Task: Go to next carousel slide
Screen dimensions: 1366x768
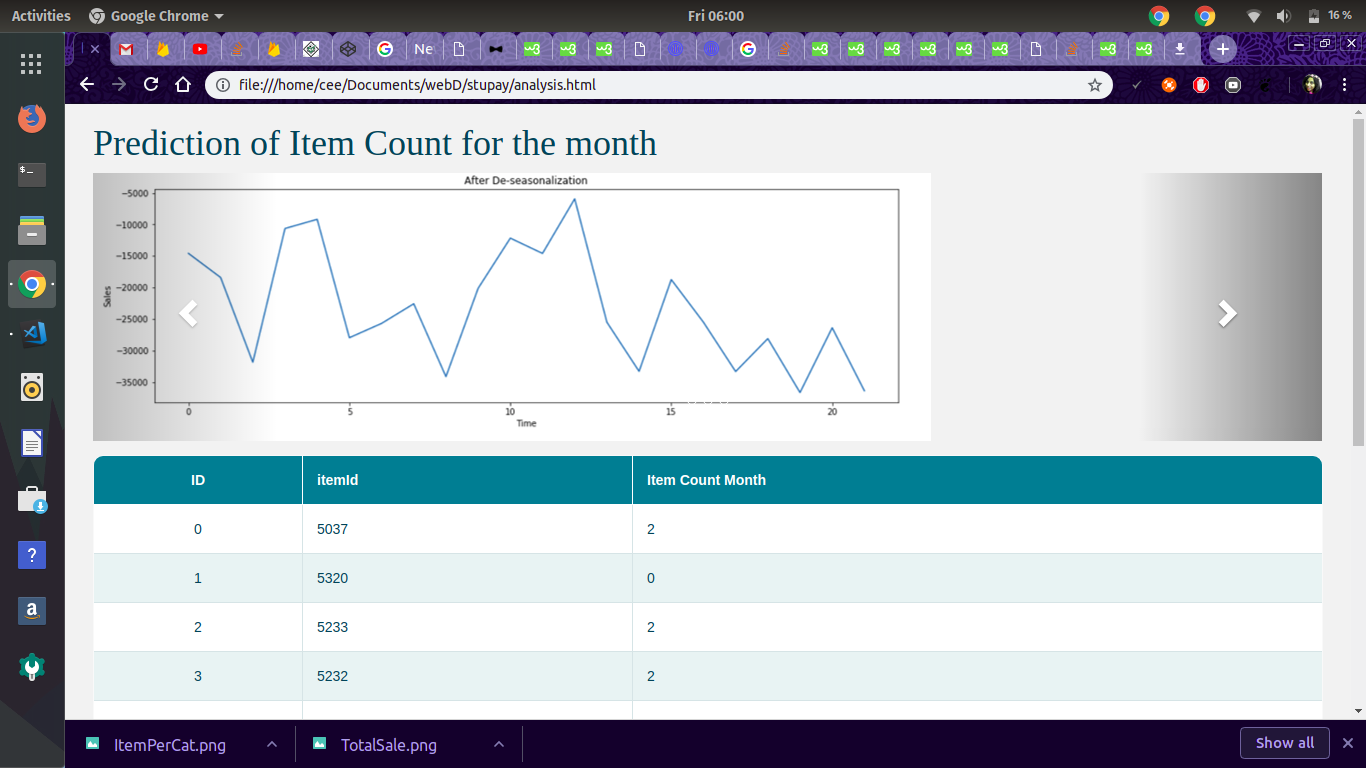Action: point(1227,314)
